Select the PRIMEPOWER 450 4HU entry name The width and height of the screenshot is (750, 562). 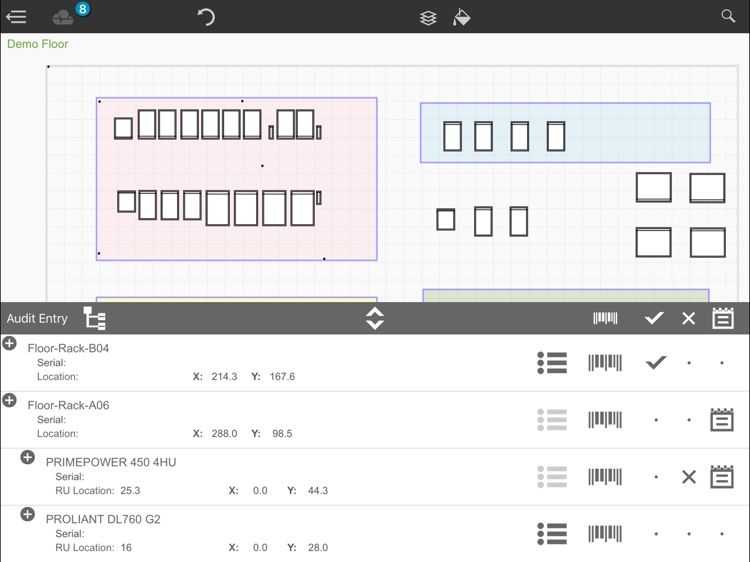coord(111,462)
